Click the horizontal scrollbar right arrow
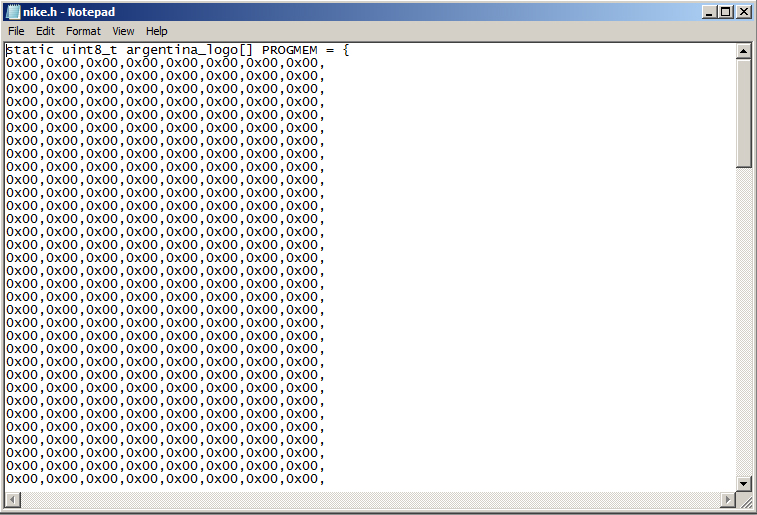The image size is (757, 515). coord(728,500)
